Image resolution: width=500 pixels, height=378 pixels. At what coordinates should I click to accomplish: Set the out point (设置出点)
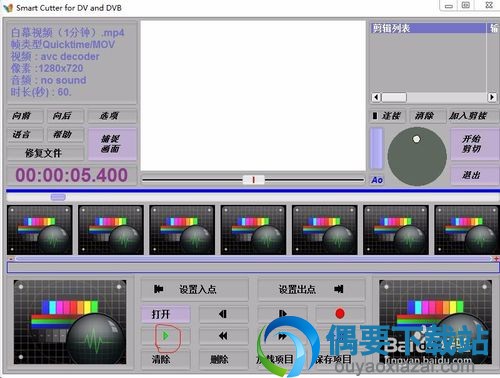click(x=311, y=289)
